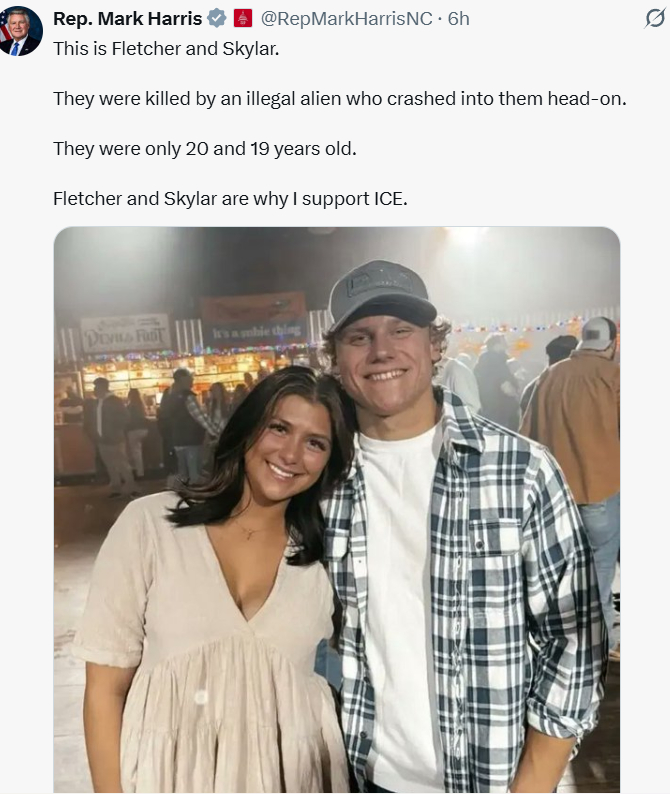Click the "Devil's Foot" sign in the photo
The height and width of the screenshot is (794, 670).
pyautogui.click(x=125, y=332)
